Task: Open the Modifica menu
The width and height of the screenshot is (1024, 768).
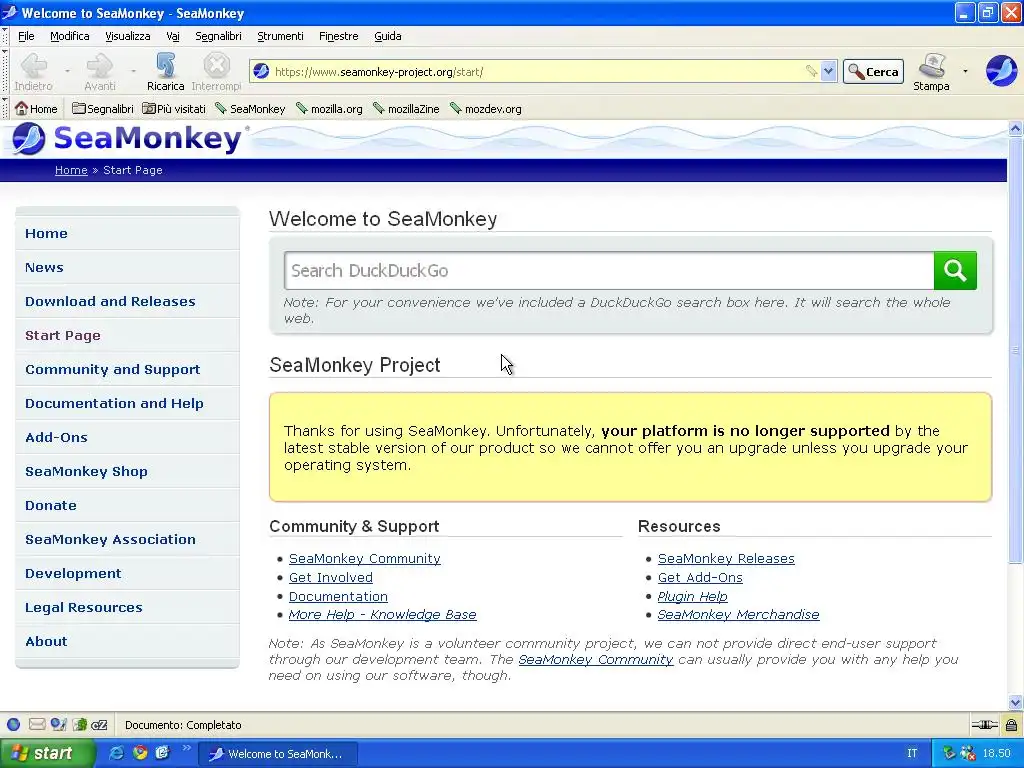Action: pyautogui.click(x=70, y=36)
